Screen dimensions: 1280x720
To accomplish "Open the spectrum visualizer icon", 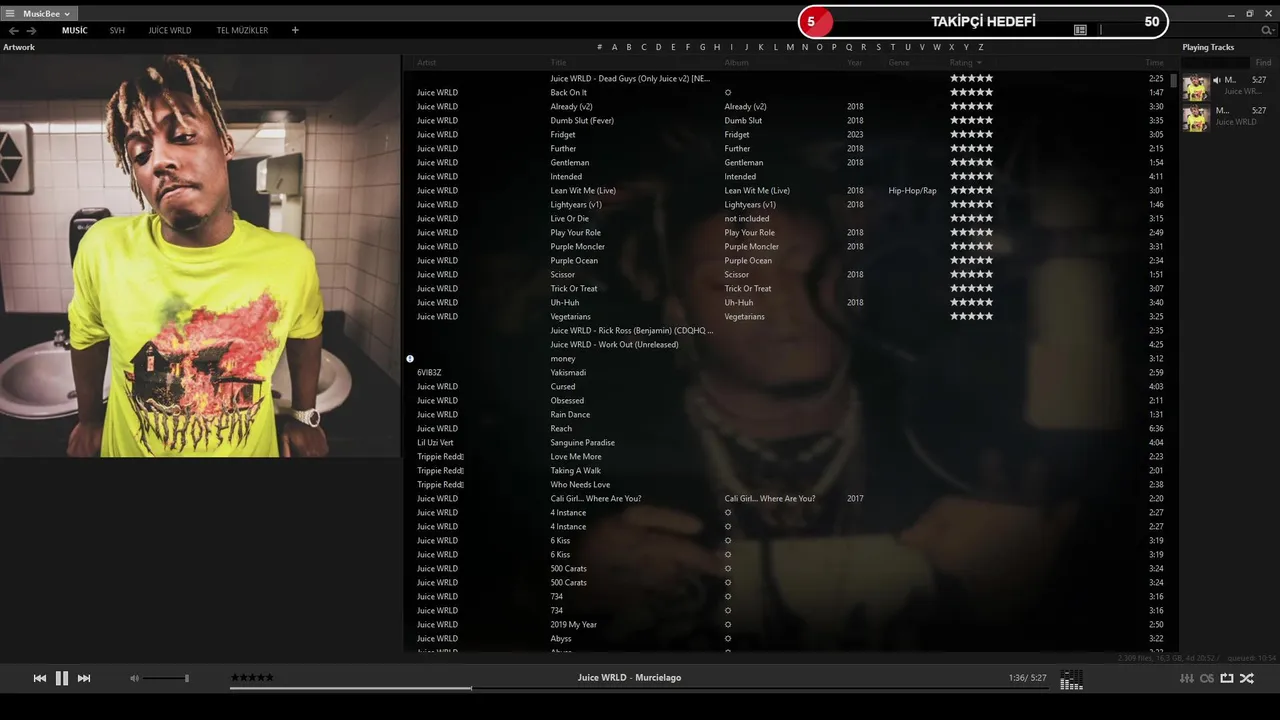I will click(1071, 680).
